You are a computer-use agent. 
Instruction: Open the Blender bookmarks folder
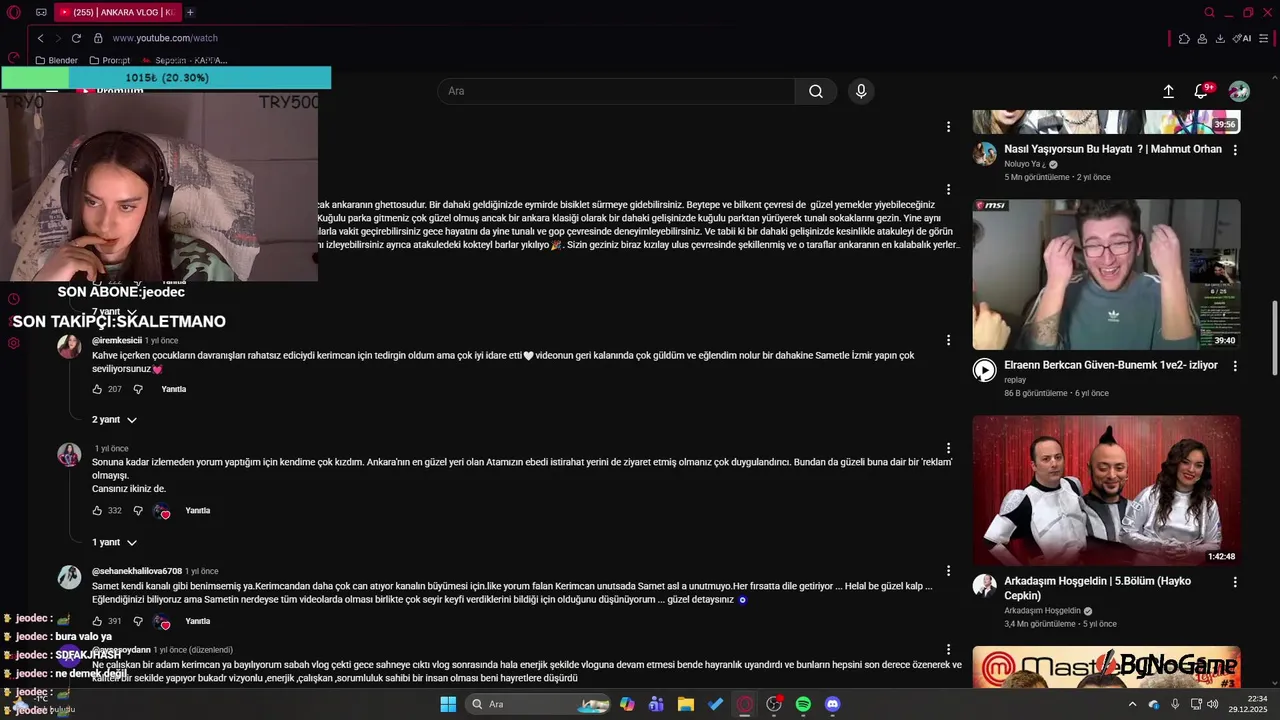56,60
